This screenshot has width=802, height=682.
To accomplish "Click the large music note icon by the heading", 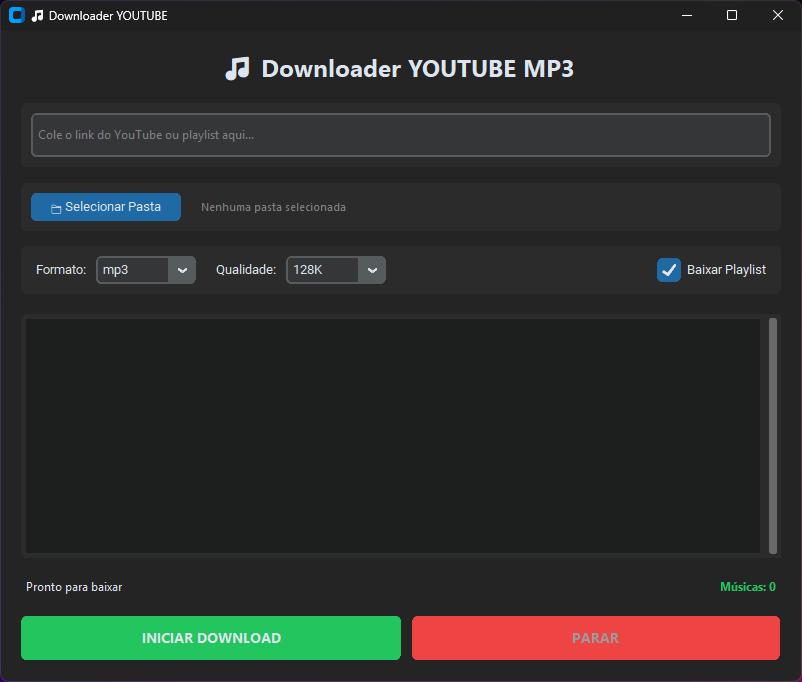I will coord(238,69).
